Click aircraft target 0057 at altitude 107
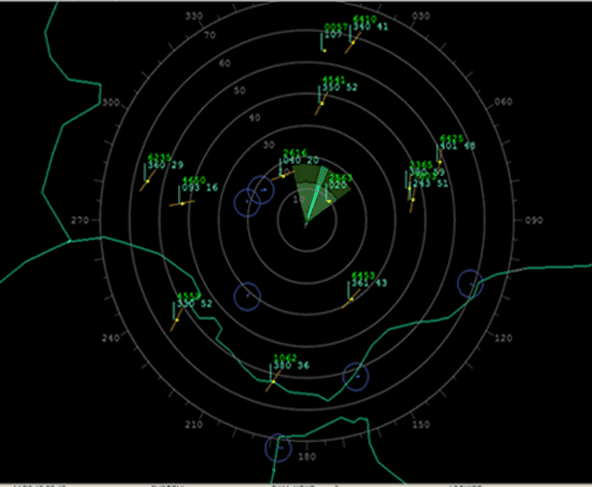The width and height of the screenshot is (592, 487). pyautogui.click(x=325, y=50)
